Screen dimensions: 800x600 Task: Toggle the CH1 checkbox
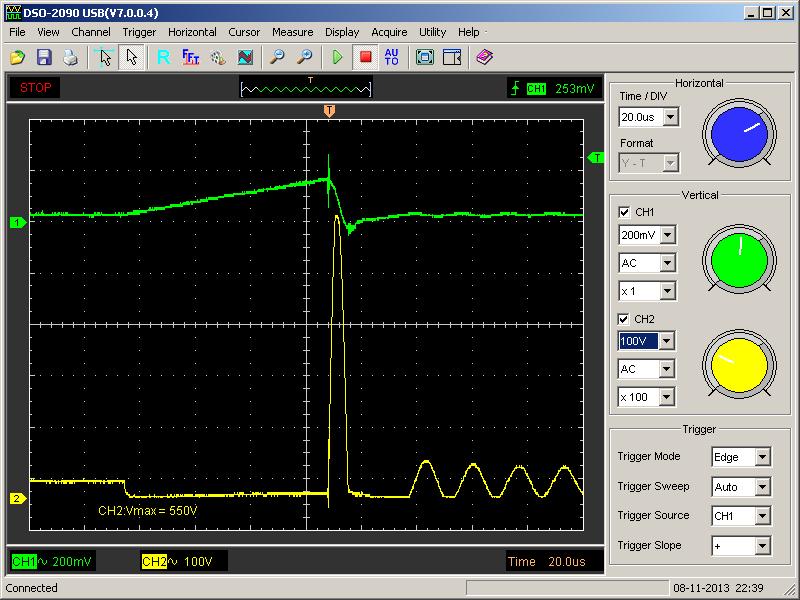[x=624, y=212]
